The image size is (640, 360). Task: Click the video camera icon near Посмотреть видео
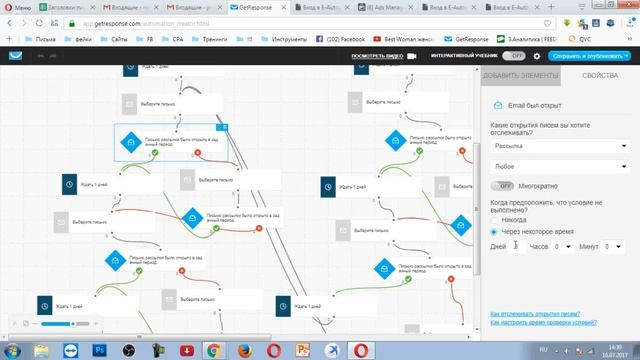click(412, 56)
